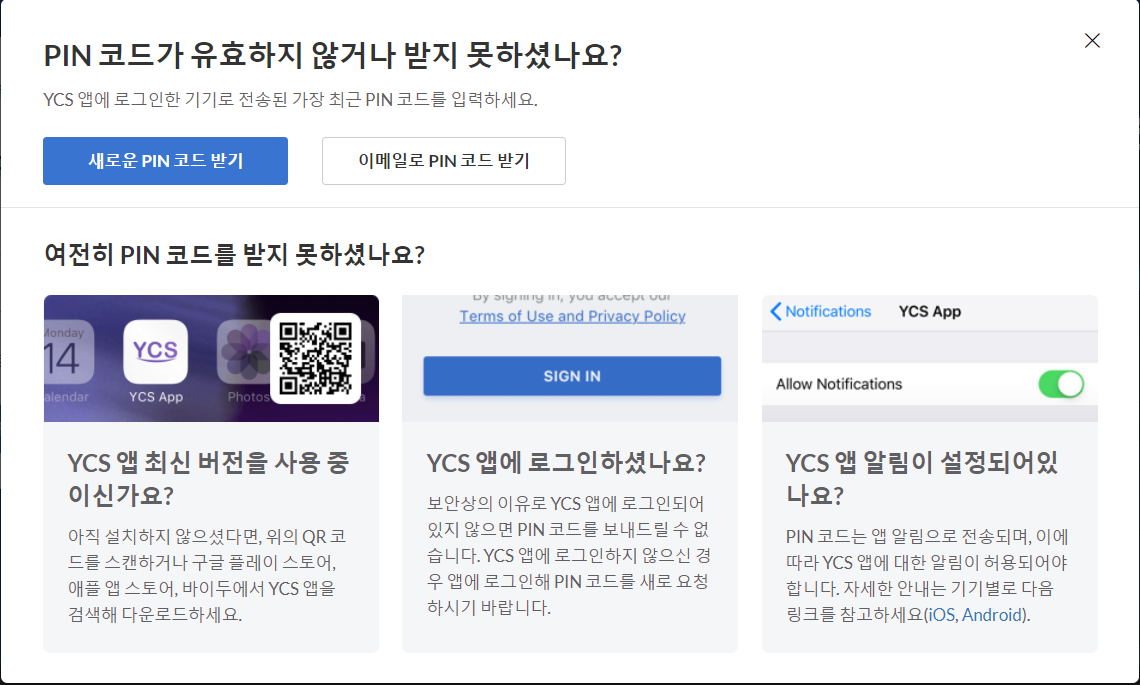Click the paragraph starting PIN 코드는 앱 알림으로

(x=927, y=575)
